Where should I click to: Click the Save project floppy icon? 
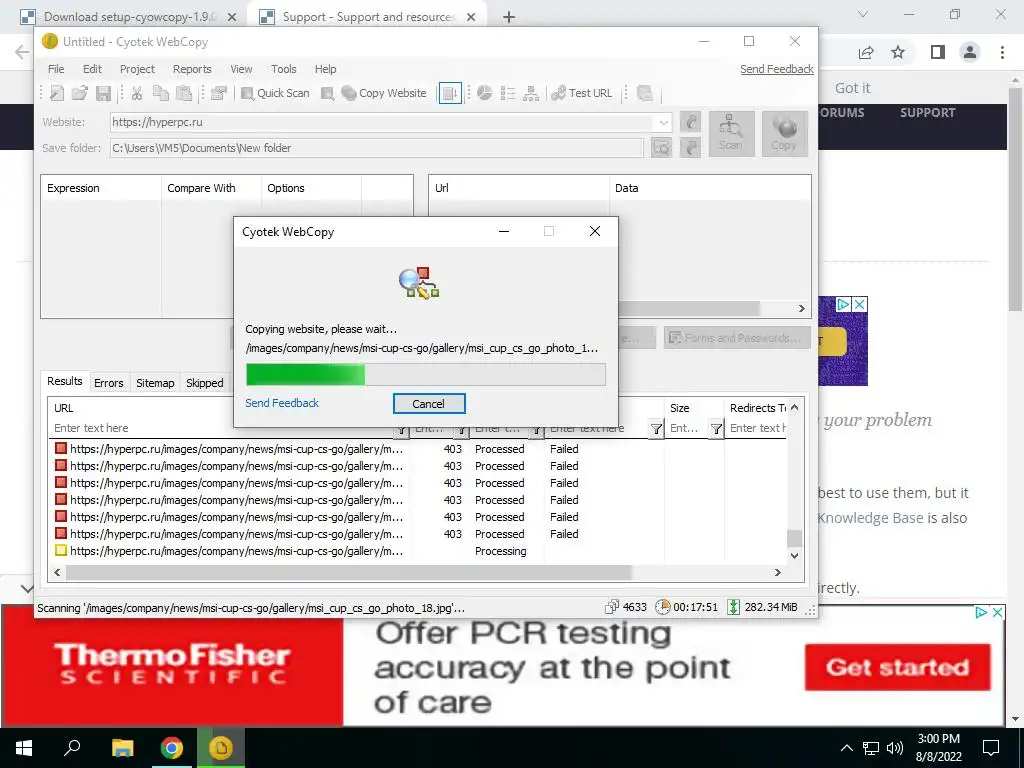click(x=103, y=93)
